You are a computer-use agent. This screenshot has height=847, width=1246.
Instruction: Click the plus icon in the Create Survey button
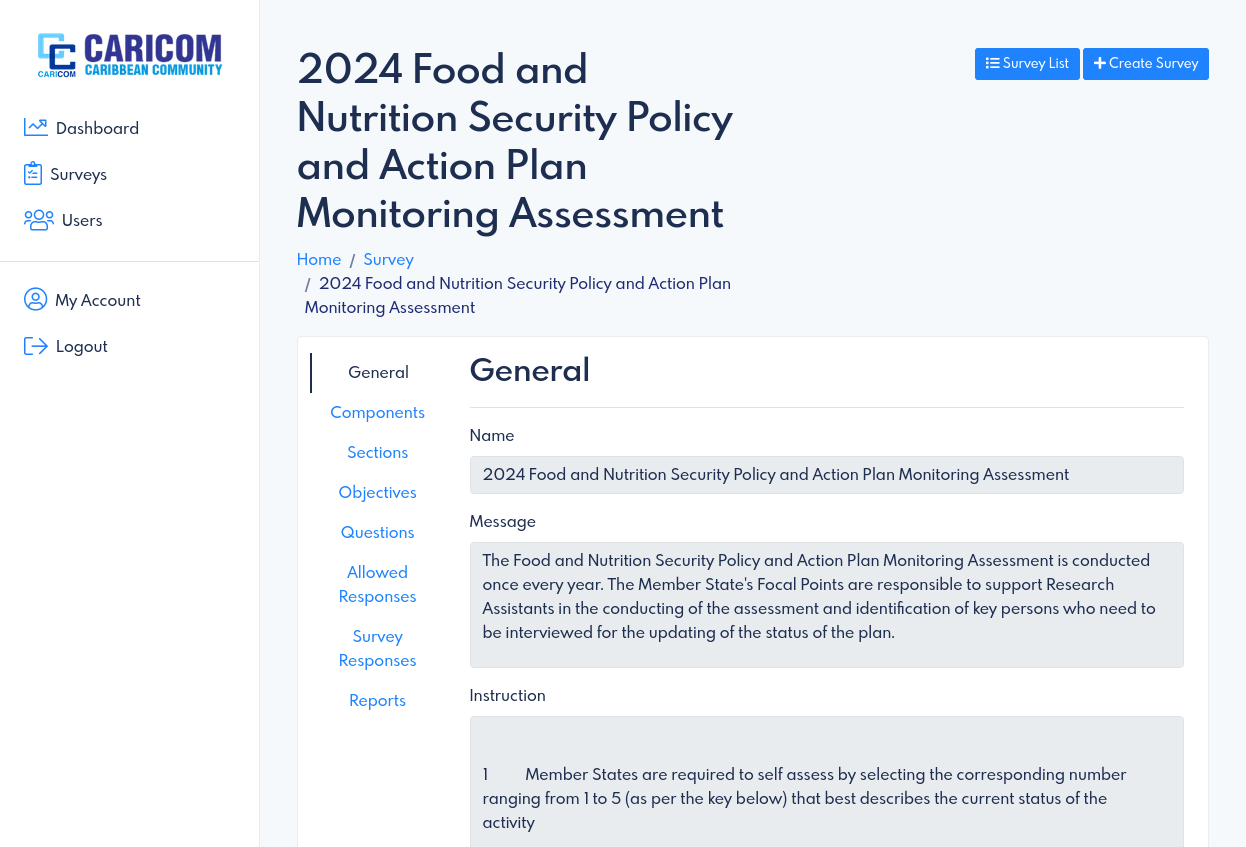pos(1099,63)
